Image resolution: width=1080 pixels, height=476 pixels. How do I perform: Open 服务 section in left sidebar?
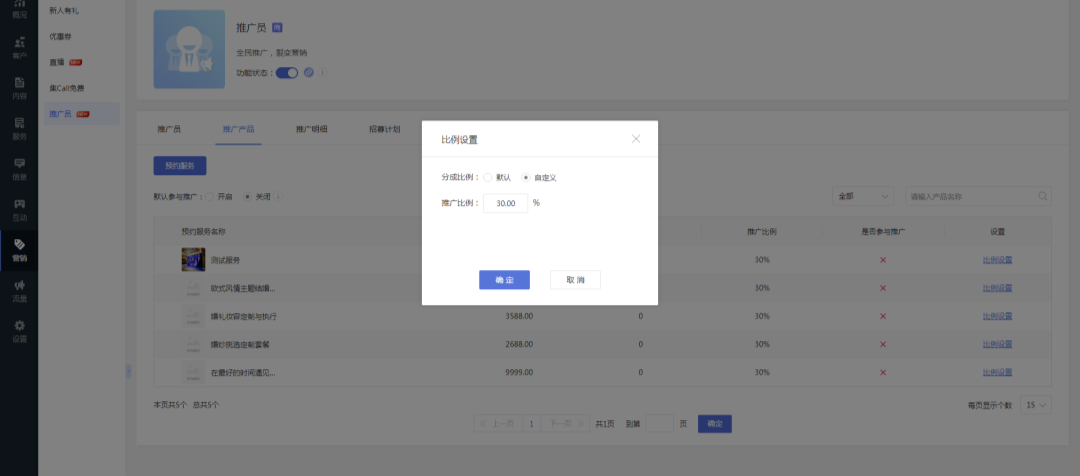coord(19,128)
